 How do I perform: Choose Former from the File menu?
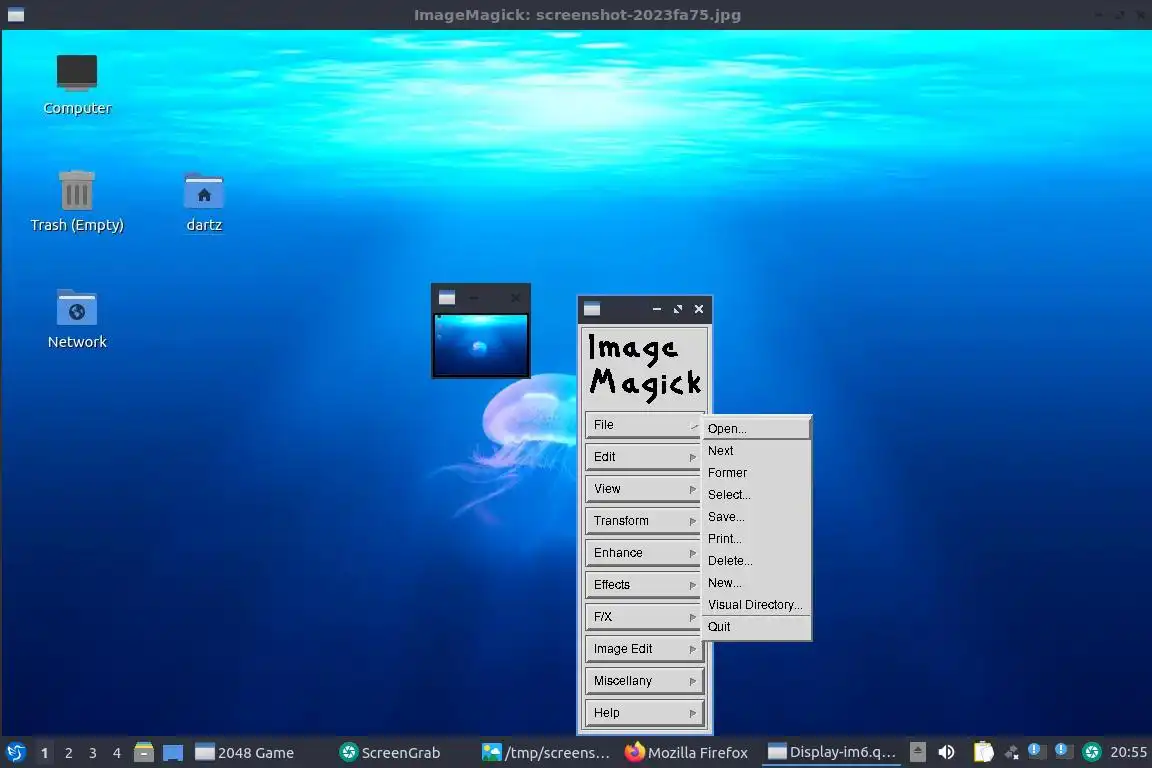[756, 473]
